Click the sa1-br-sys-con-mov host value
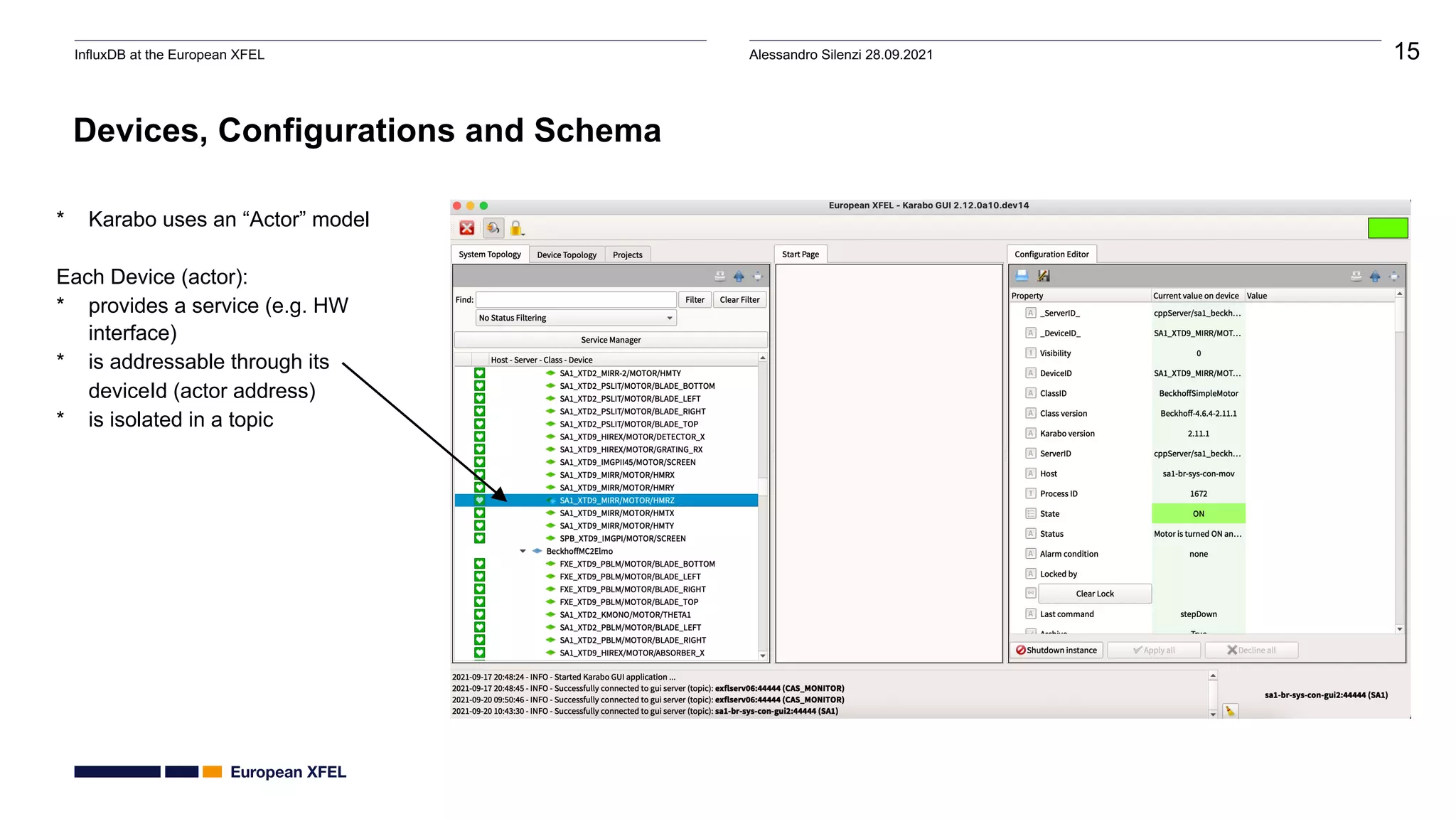 (x=1198, y=473)
